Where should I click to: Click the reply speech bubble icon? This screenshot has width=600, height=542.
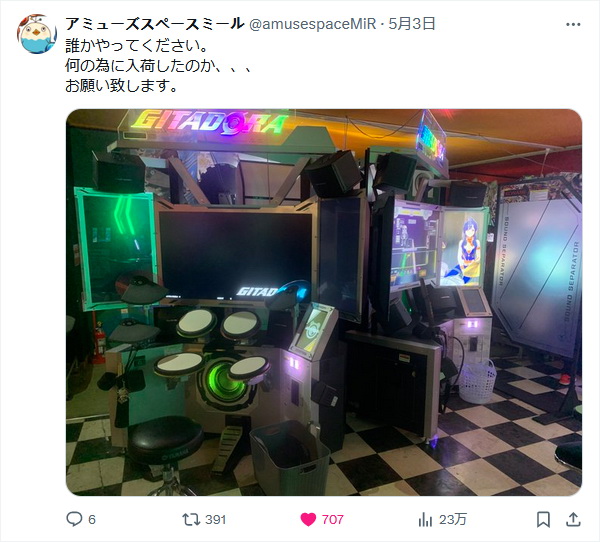pos(74,519)
